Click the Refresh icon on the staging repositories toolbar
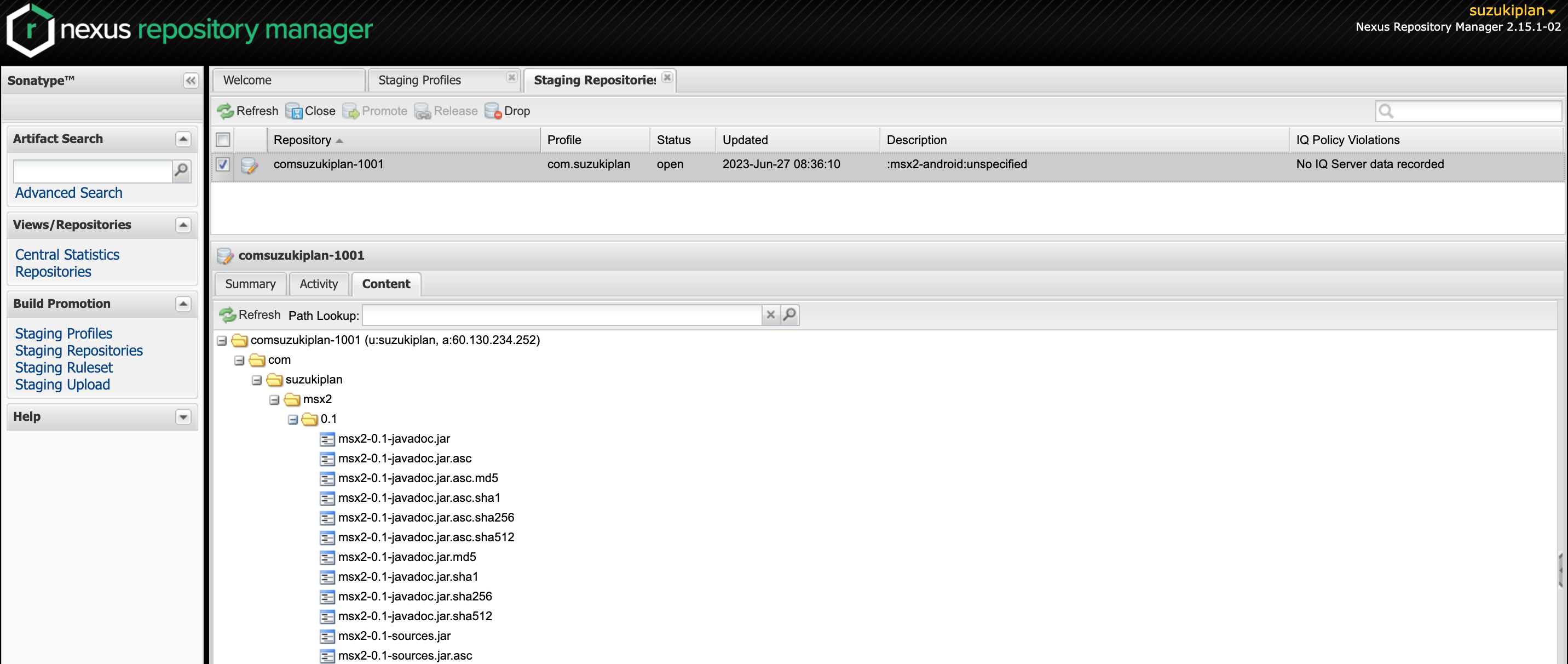Screen dimensions: 1568x664 227,111
